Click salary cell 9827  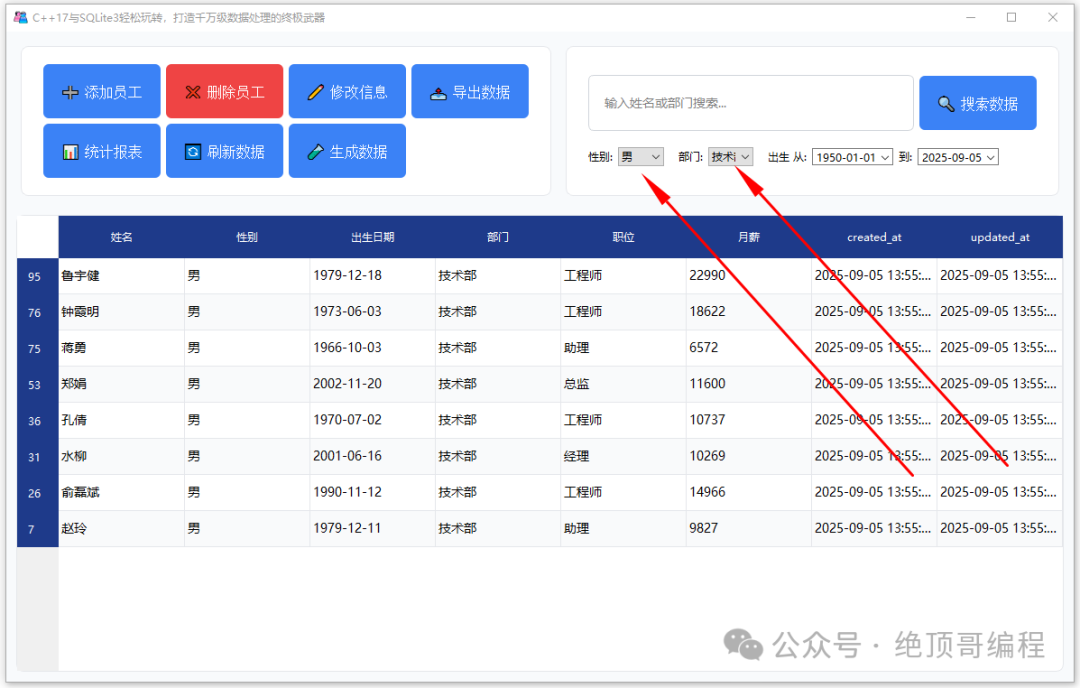click(x=748, y=529)
